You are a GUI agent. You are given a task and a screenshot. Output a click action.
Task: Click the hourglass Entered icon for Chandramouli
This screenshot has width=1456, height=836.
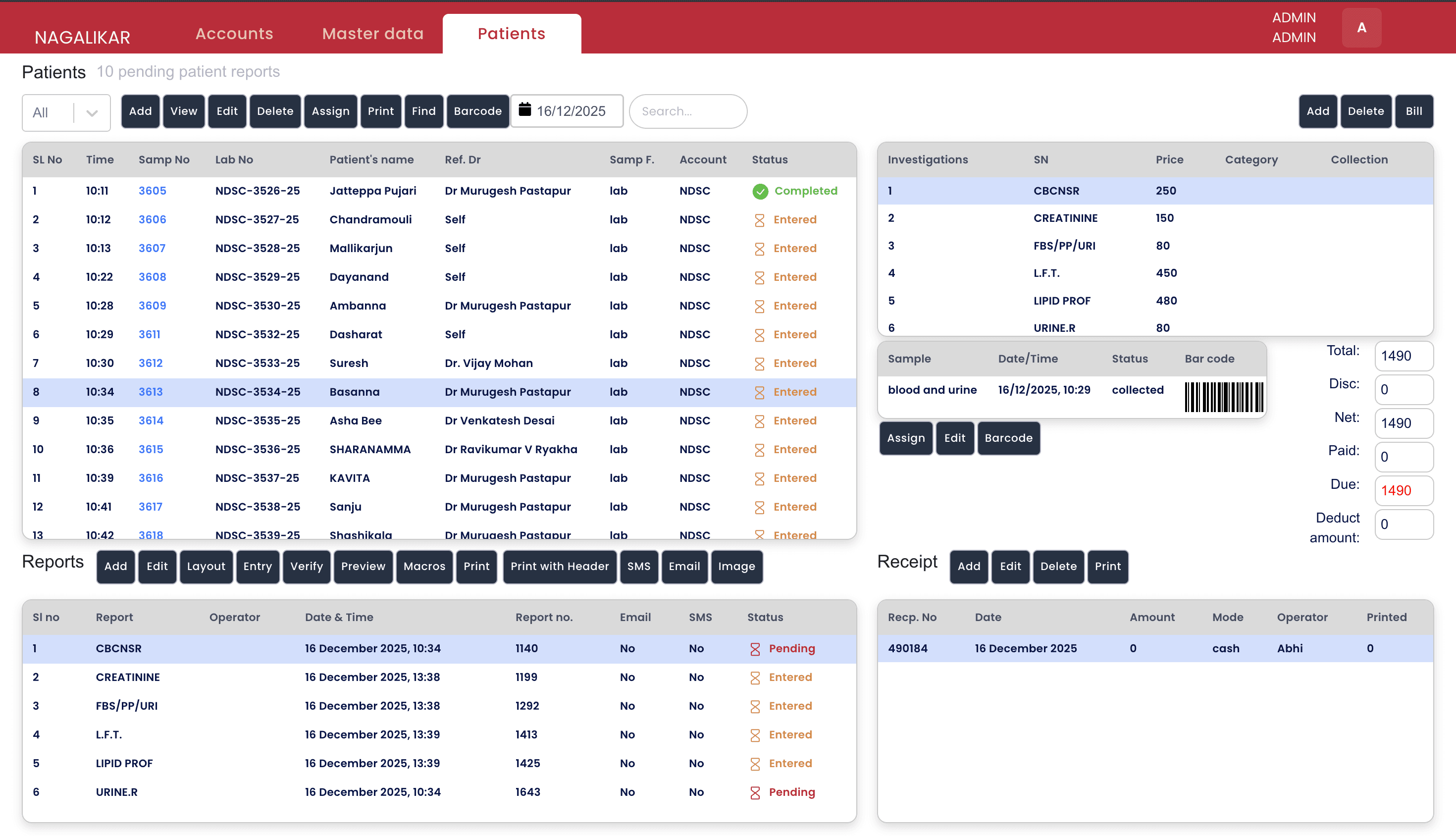759,219
